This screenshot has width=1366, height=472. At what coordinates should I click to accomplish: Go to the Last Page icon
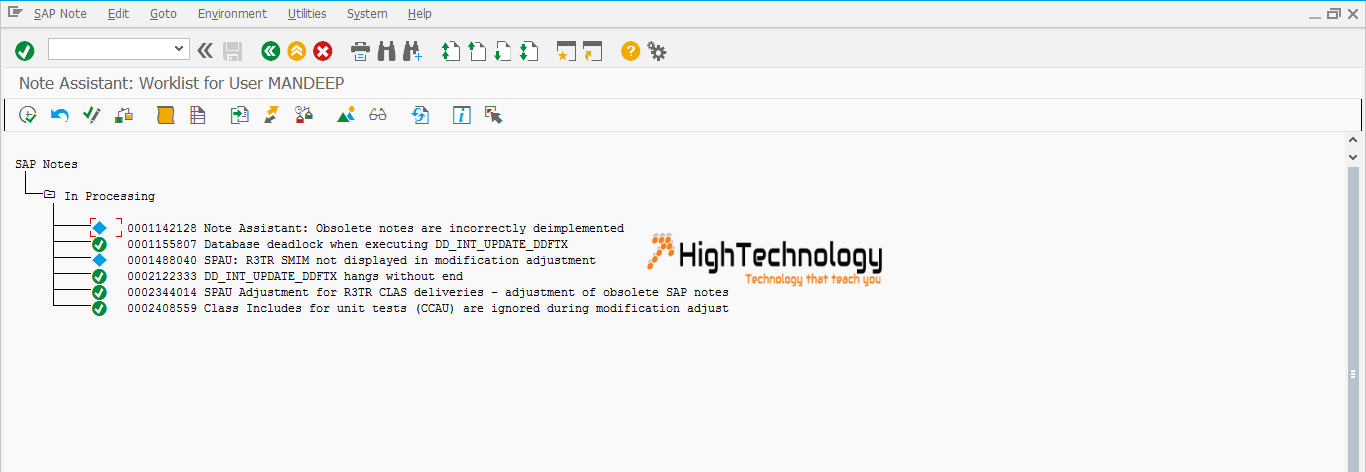pos(529,51)
